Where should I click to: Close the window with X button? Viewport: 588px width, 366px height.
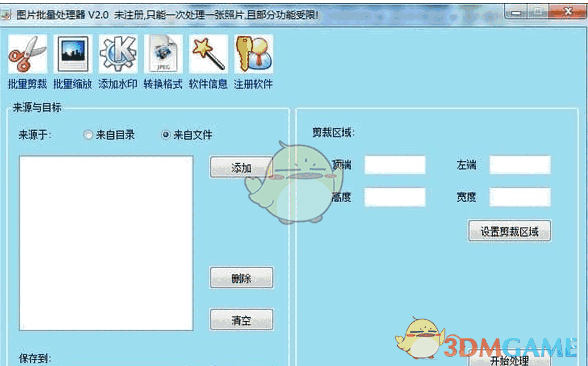pos(568,12)
